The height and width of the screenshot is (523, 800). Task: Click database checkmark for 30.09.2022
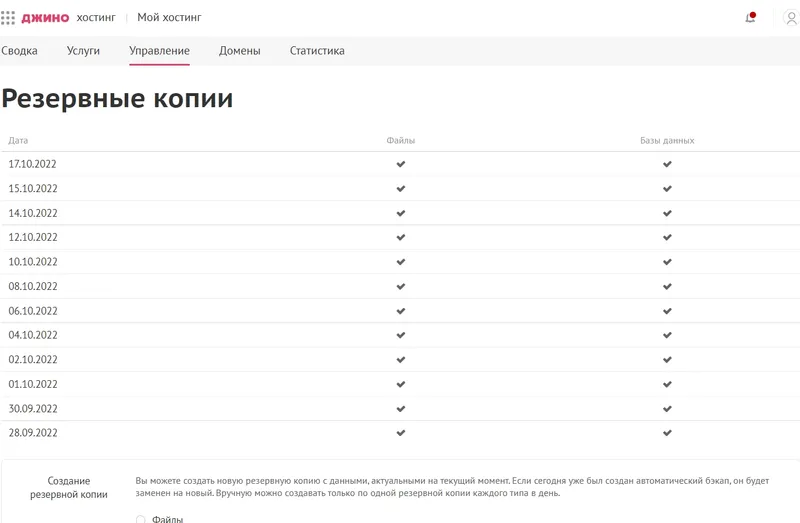667,408
